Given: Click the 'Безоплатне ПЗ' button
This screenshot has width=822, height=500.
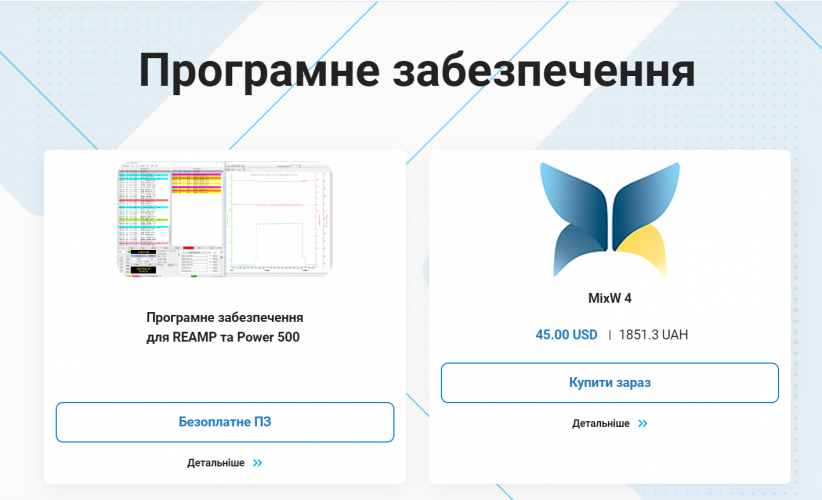Looking at the screenshot, I should 225,422.
